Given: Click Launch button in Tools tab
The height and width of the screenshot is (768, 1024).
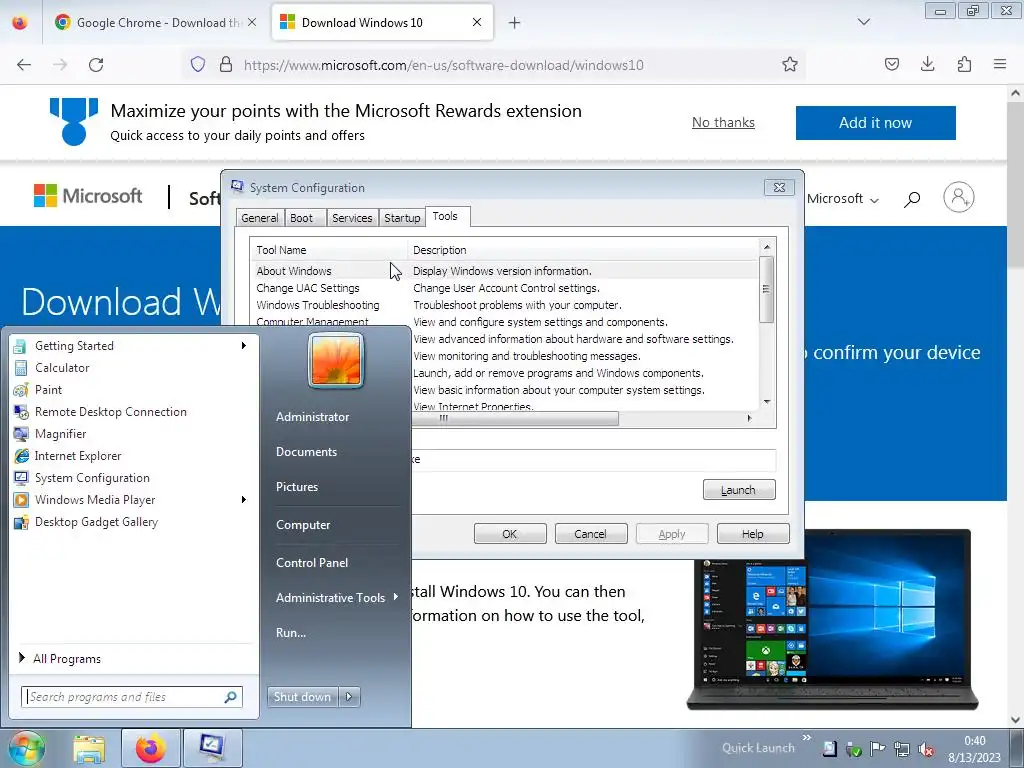Looking at the screenshot, I should point(739,490).
